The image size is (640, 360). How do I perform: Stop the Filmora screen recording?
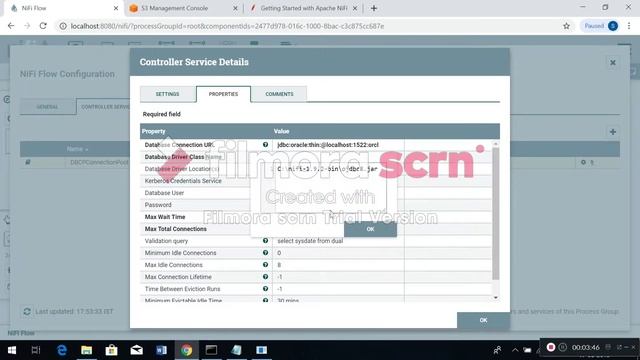pos(551,347)
